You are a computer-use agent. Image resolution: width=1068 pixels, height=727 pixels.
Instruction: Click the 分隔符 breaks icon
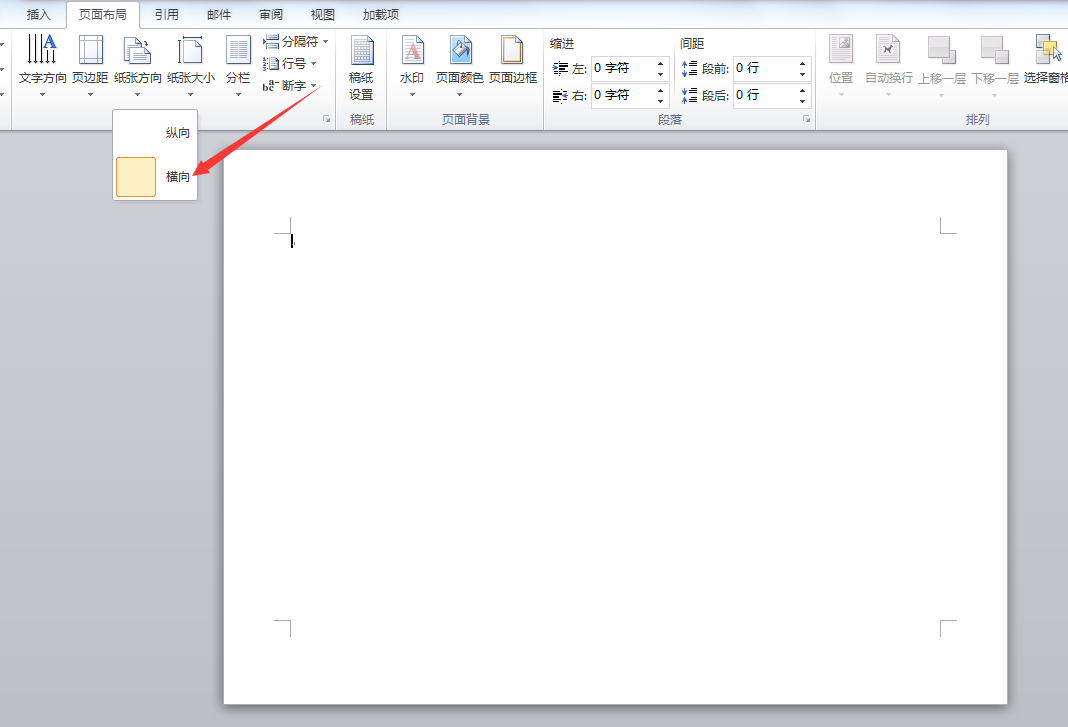point(271,42)
